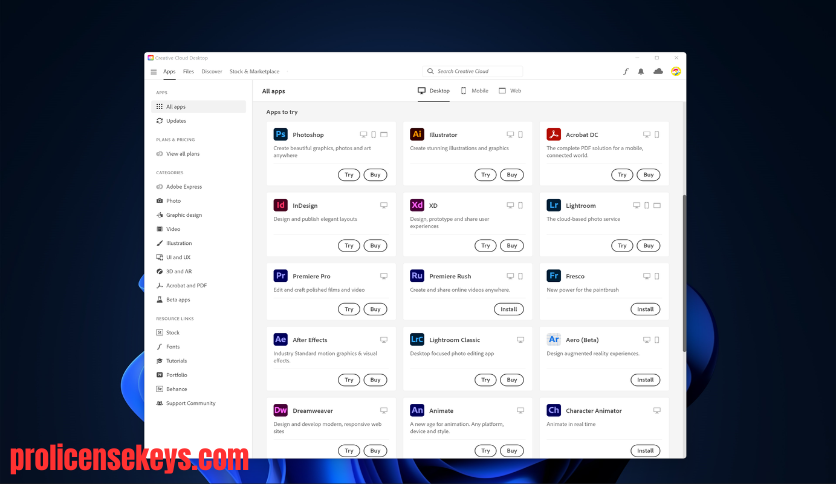Click the Creative Cloud title bar logo
Viewport: 836px width, 484px height.
[151, 58]
